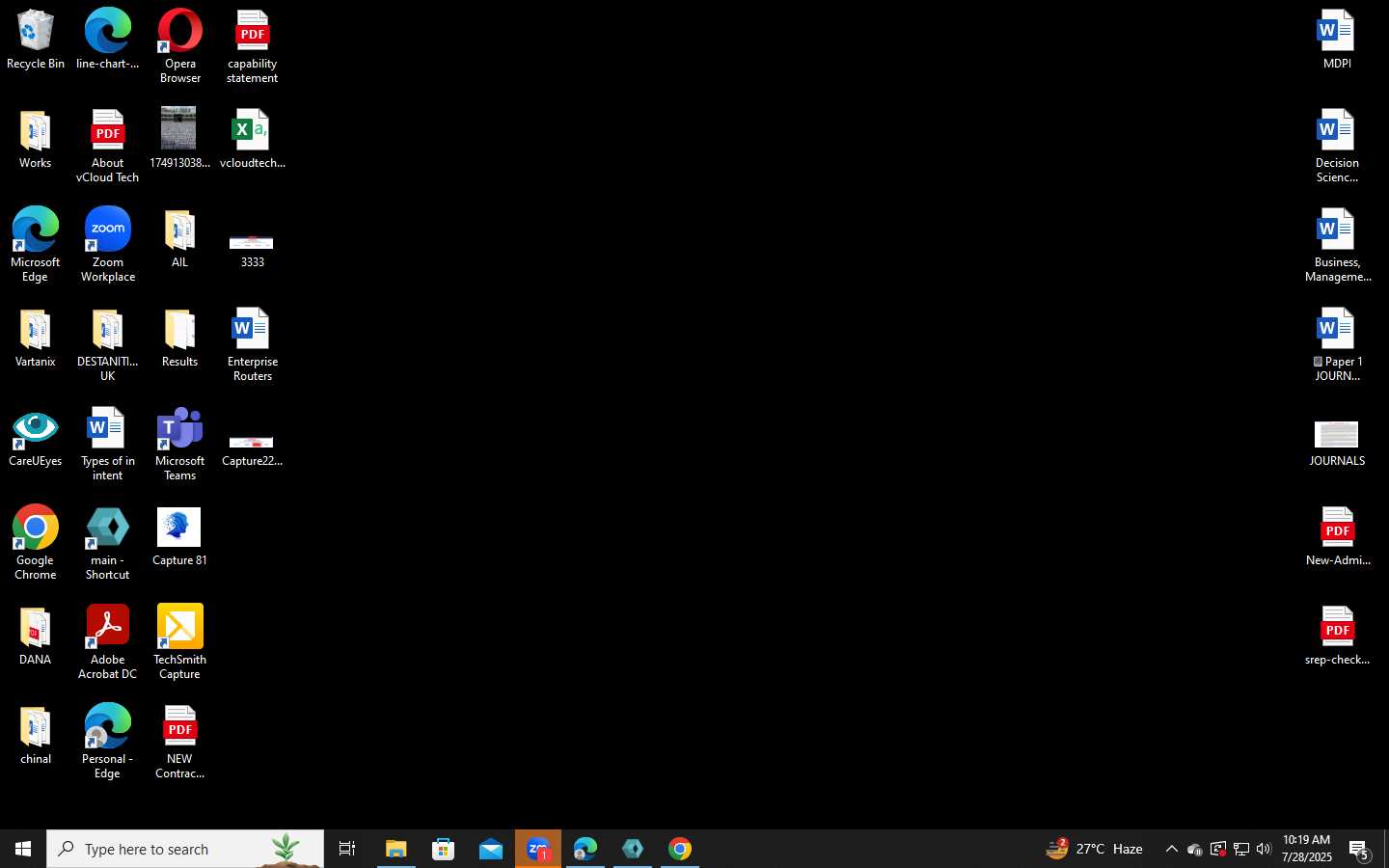Viewport: 1389px width, 868px height.
Task: Open the notifications action center
Action: pyautogui.click(x=1359, y=849)
